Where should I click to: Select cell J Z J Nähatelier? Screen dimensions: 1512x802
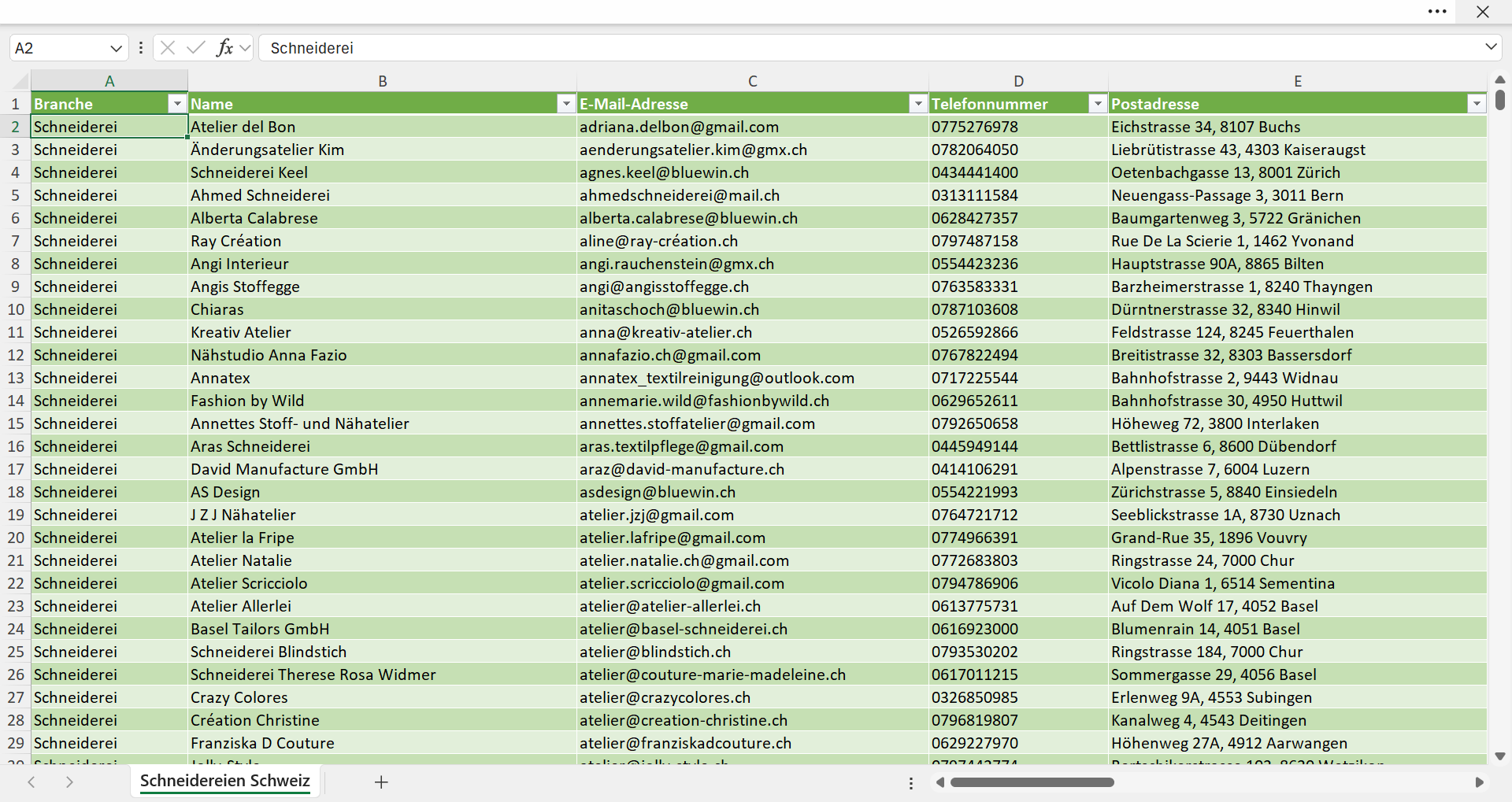tap(383, 515)
